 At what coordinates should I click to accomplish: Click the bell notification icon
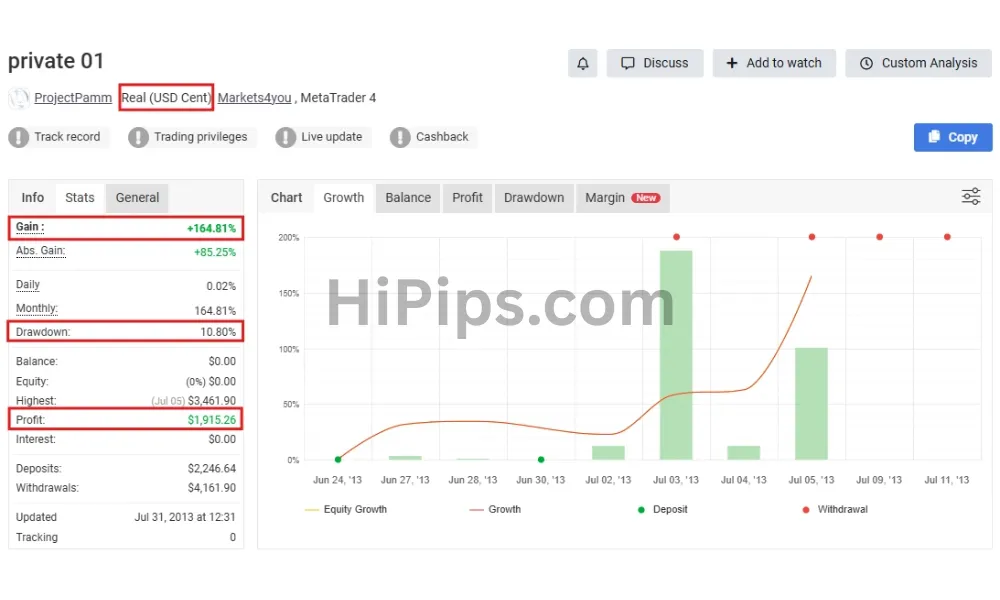click(x=582, y=63)
